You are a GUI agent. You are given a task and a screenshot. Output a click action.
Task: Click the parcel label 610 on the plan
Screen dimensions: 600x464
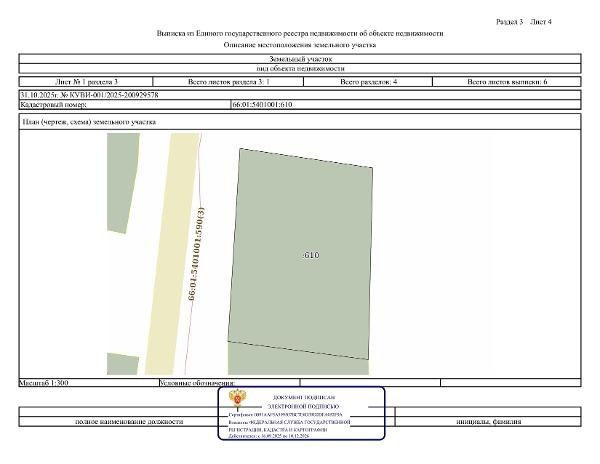(x=311, y=255)
